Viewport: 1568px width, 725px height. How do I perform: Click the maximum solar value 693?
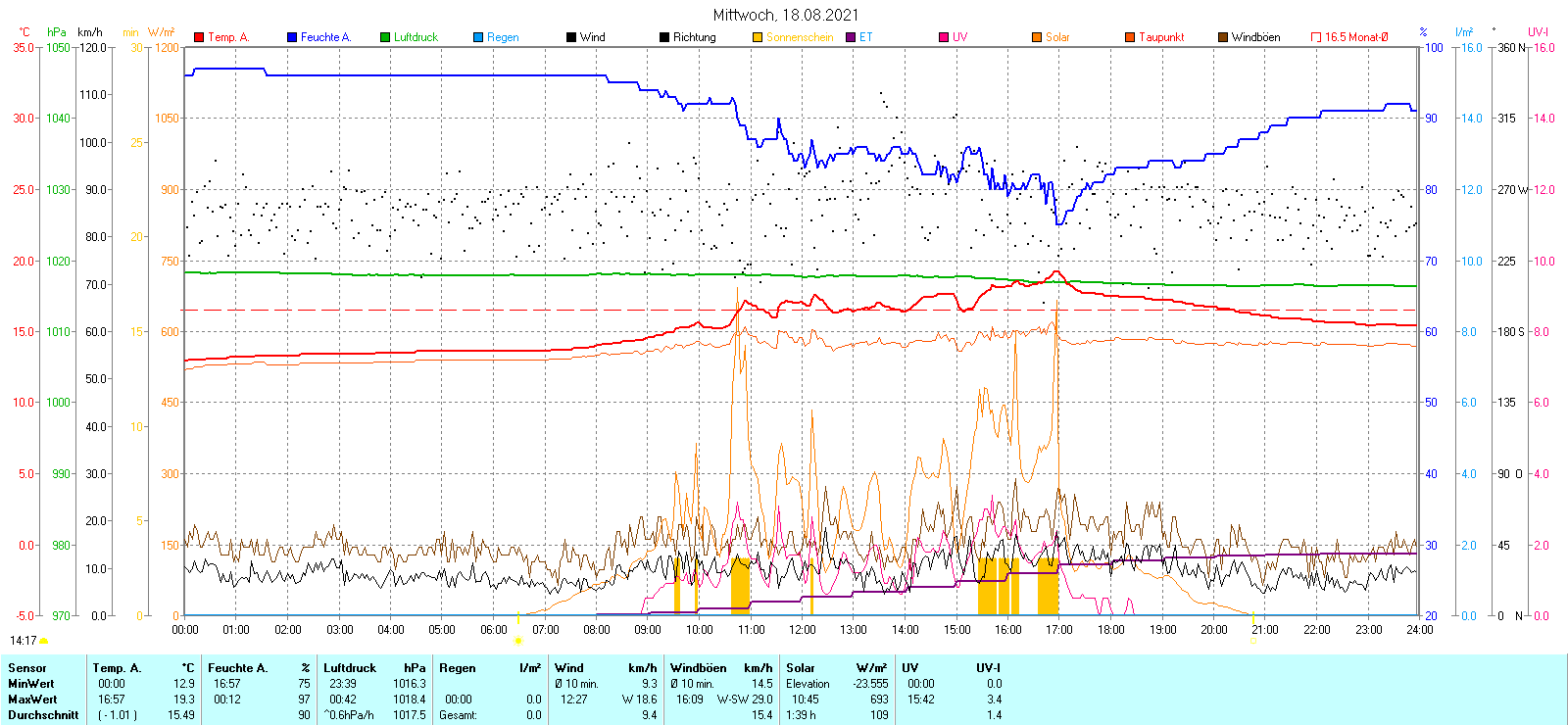click(879, 700)
